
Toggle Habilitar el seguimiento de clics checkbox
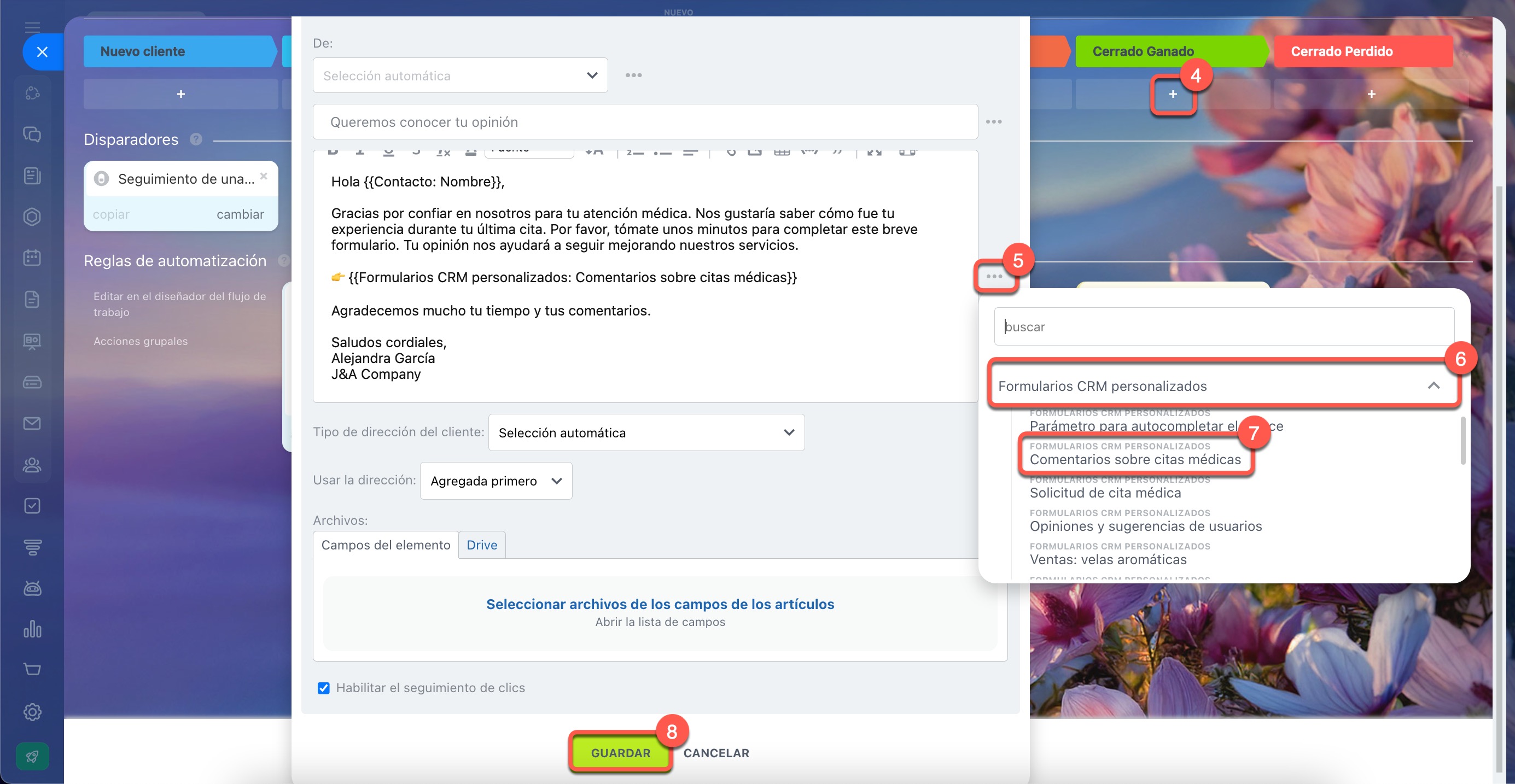(323, 688)
